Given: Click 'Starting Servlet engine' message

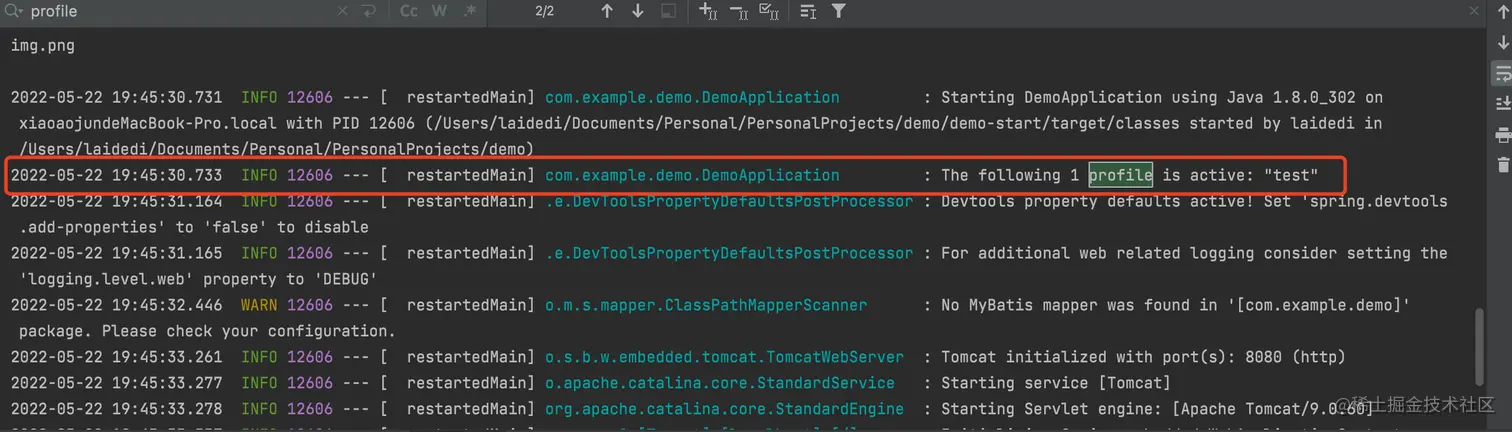Looking at the screenshot, I should (x=1155, y=409).
